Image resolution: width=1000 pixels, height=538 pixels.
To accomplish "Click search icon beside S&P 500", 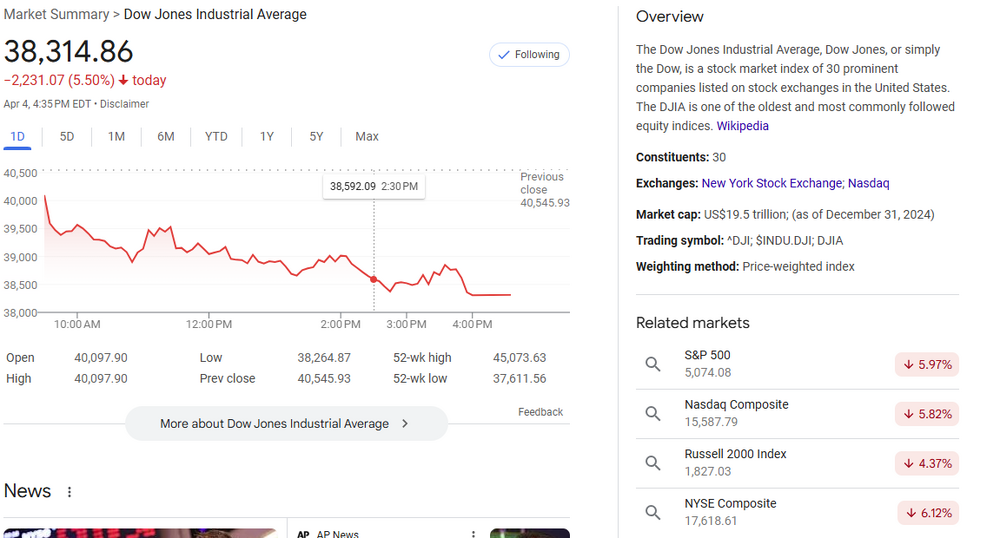I will (x=653, y=364).
